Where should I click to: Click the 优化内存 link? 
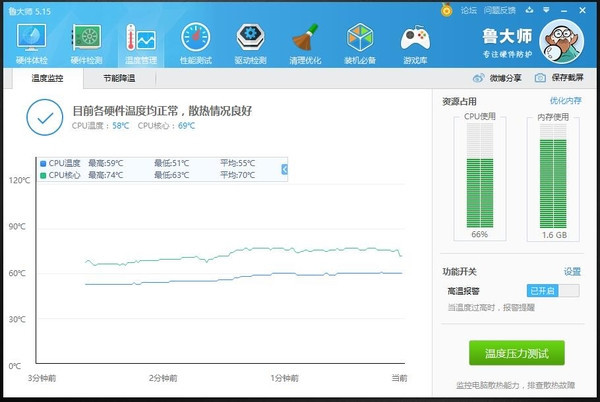[x=566, y=101]
